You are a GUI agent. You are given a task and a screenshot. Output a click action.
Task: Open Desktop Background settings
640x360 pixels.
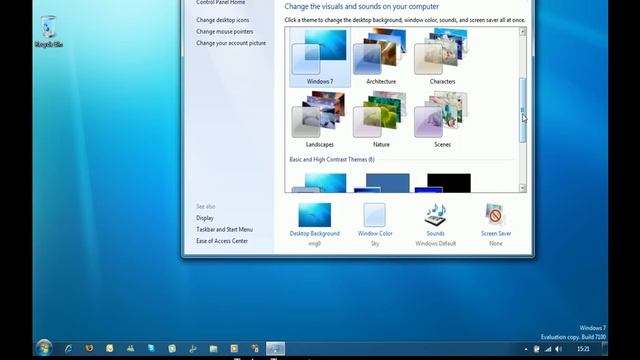[x=314, y=224]
